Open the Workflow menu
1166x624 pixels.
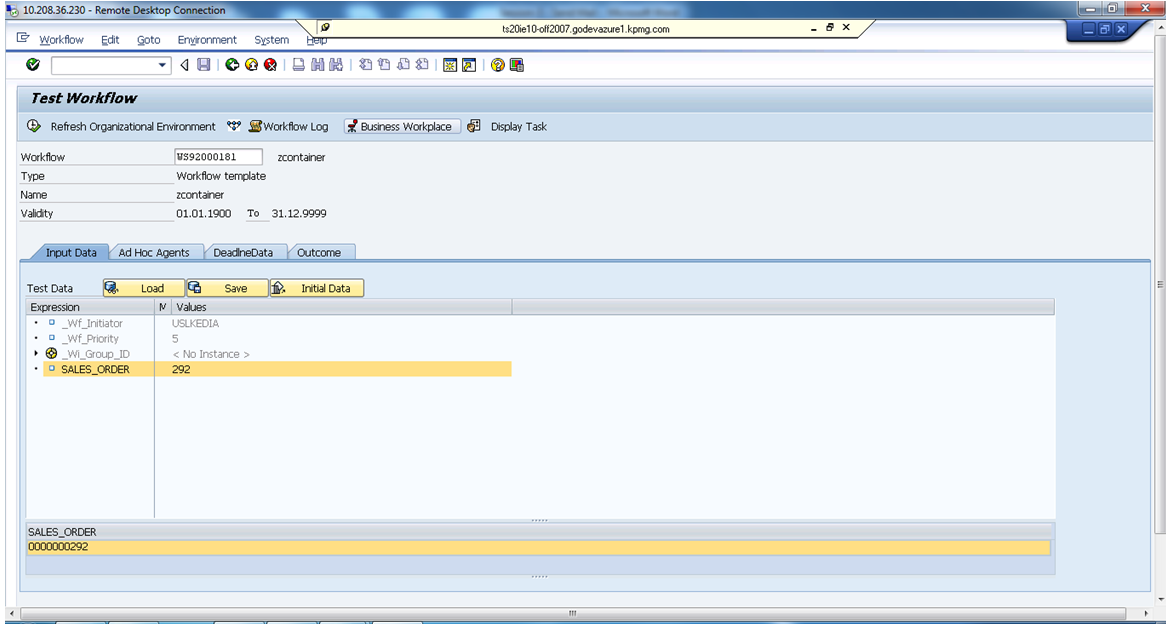click(60, 40)
